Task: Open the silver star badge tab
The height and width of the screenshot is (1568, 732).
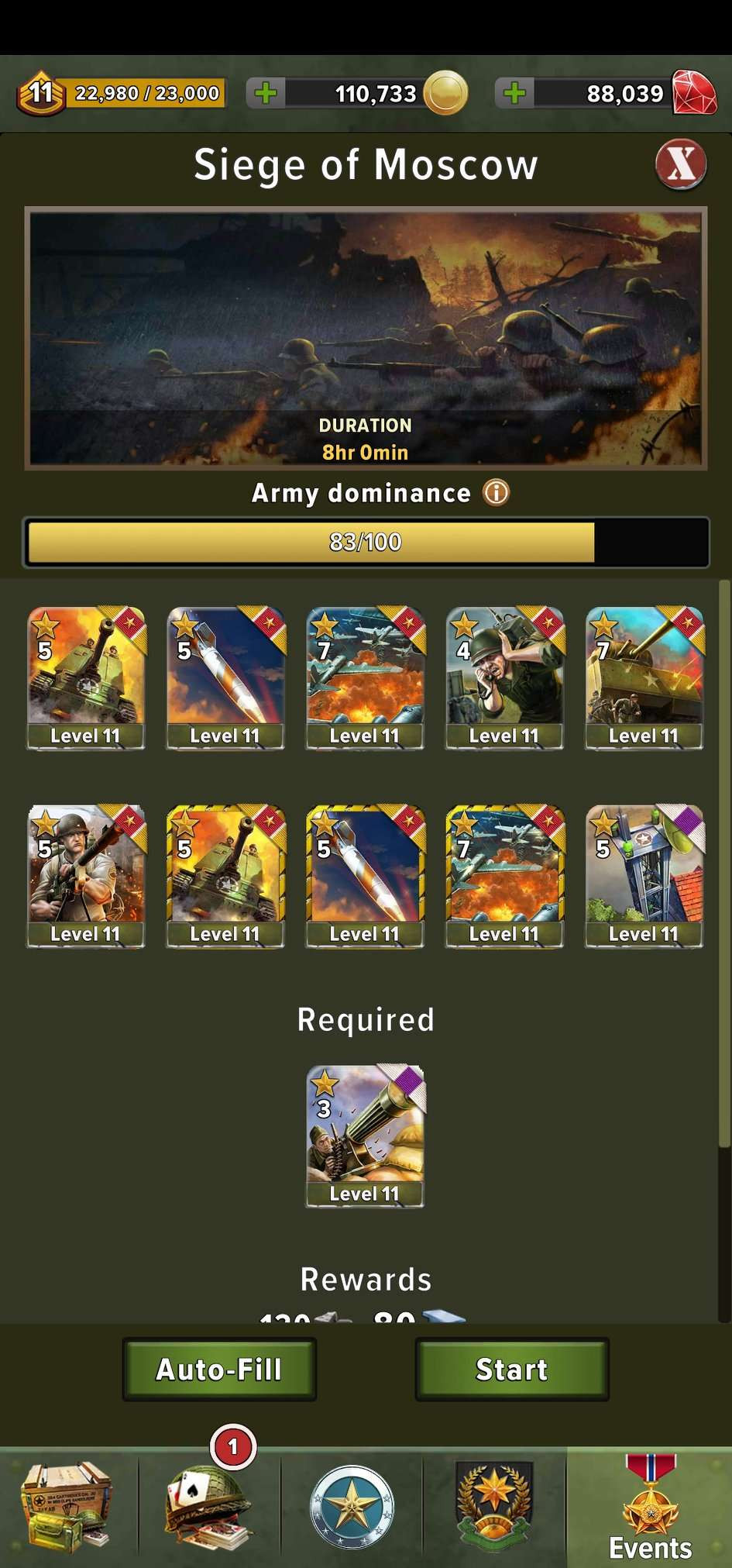Action: click(x=352, y=1507)
